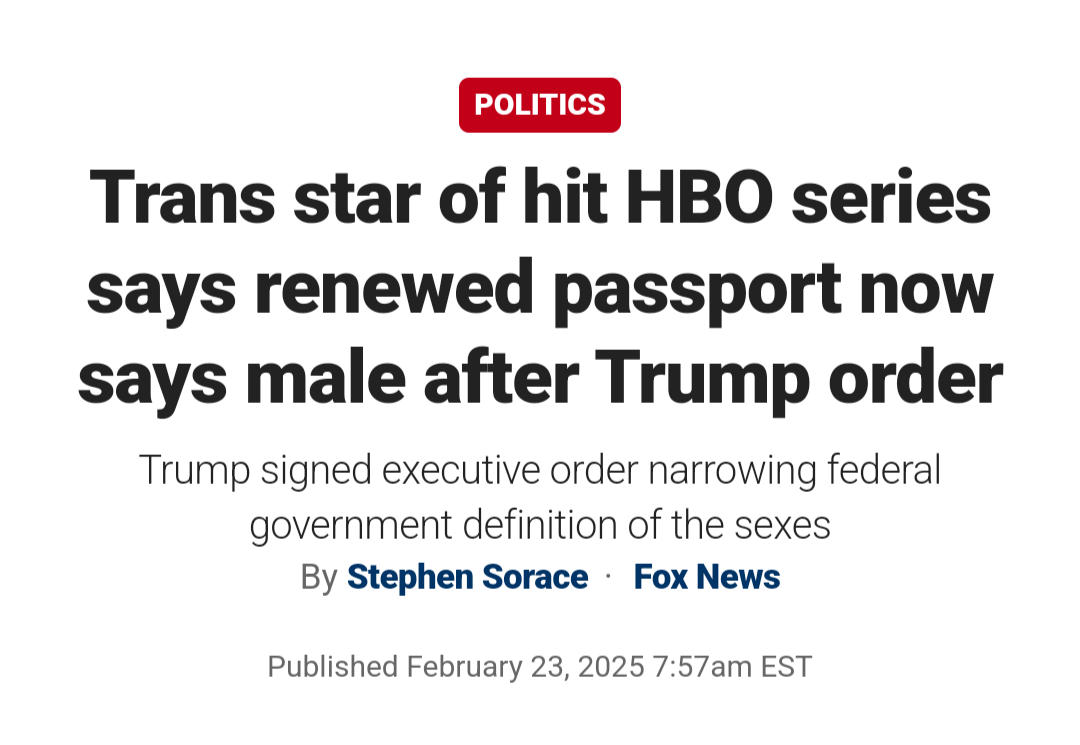Visit Stephen Sorace's author page
Image resolution: width=1080 pixels, height=745 pixels.
coord(467,577)
